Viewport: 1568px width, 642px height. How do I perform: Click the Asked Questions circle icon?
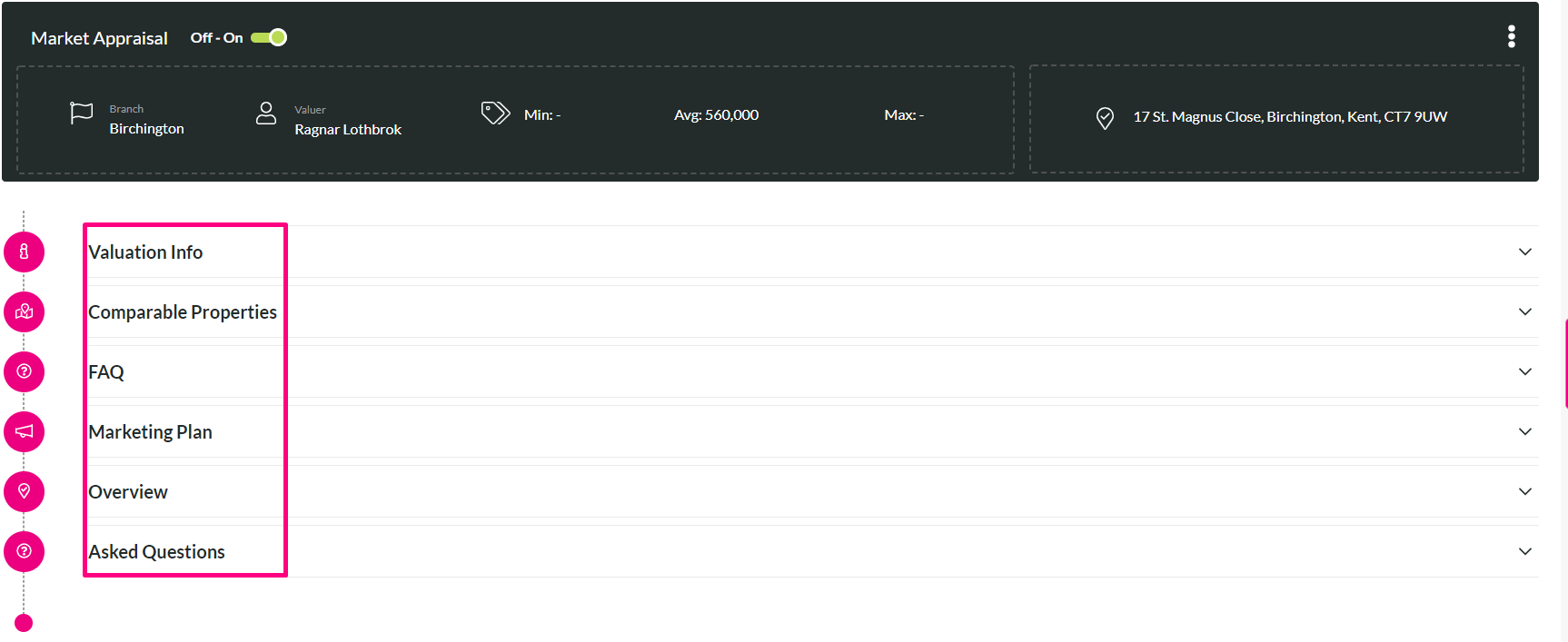pos(24,551)
